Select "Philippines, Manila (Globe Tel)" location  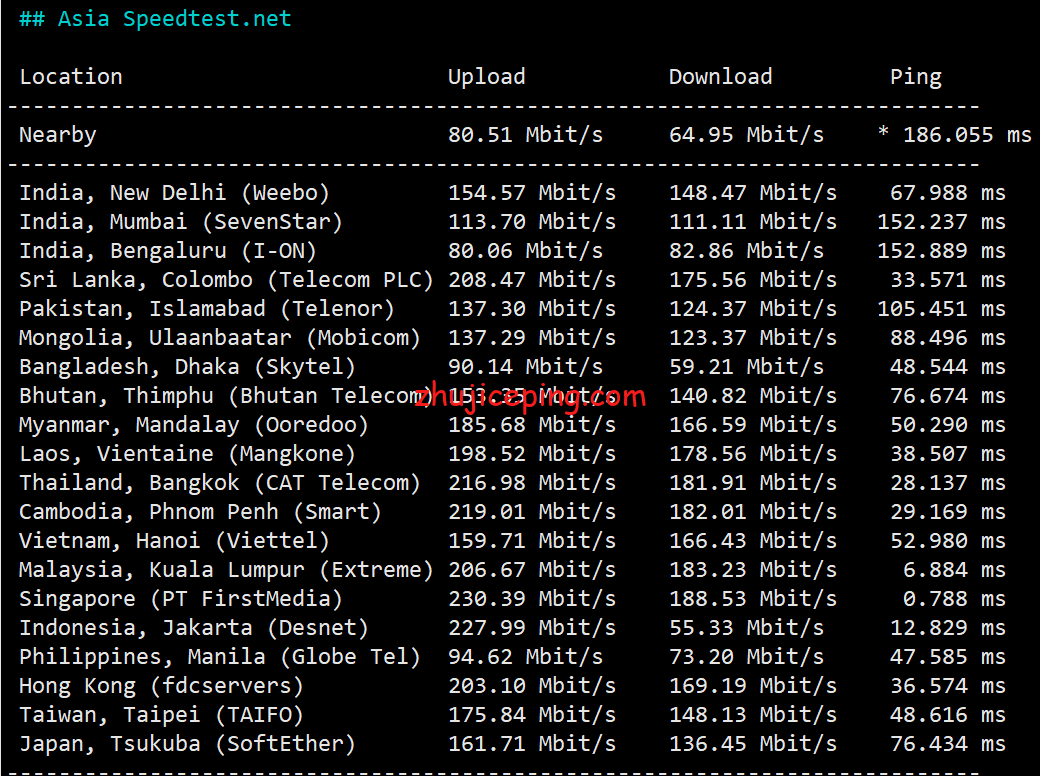tap(220, 657)
